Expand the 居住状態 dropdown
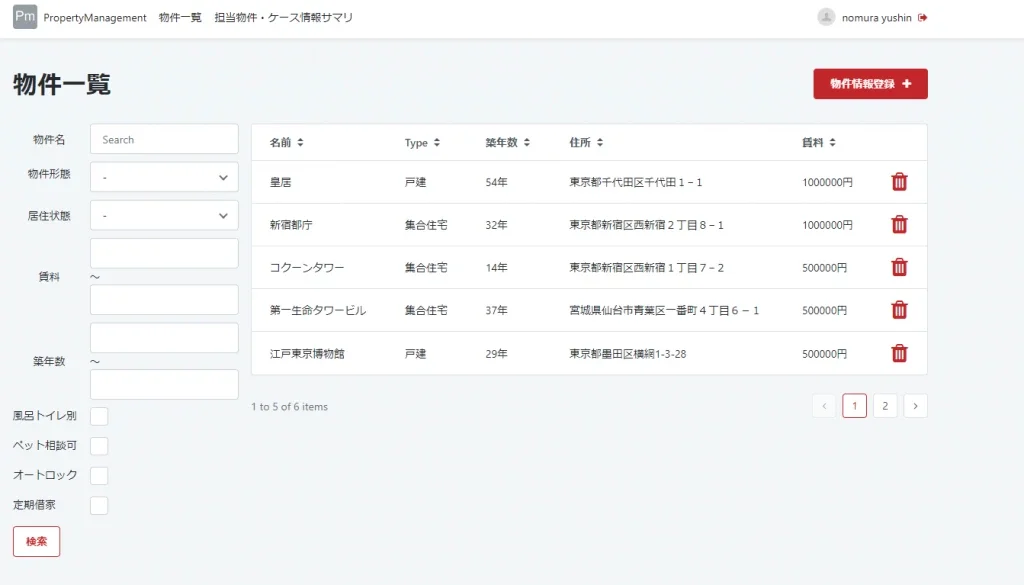 (x=164, y=215)
